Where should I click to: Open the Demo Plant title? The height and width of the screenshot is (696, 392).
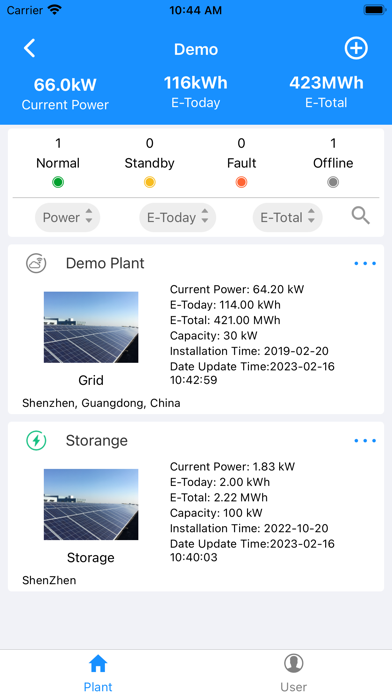pos(105,263)
